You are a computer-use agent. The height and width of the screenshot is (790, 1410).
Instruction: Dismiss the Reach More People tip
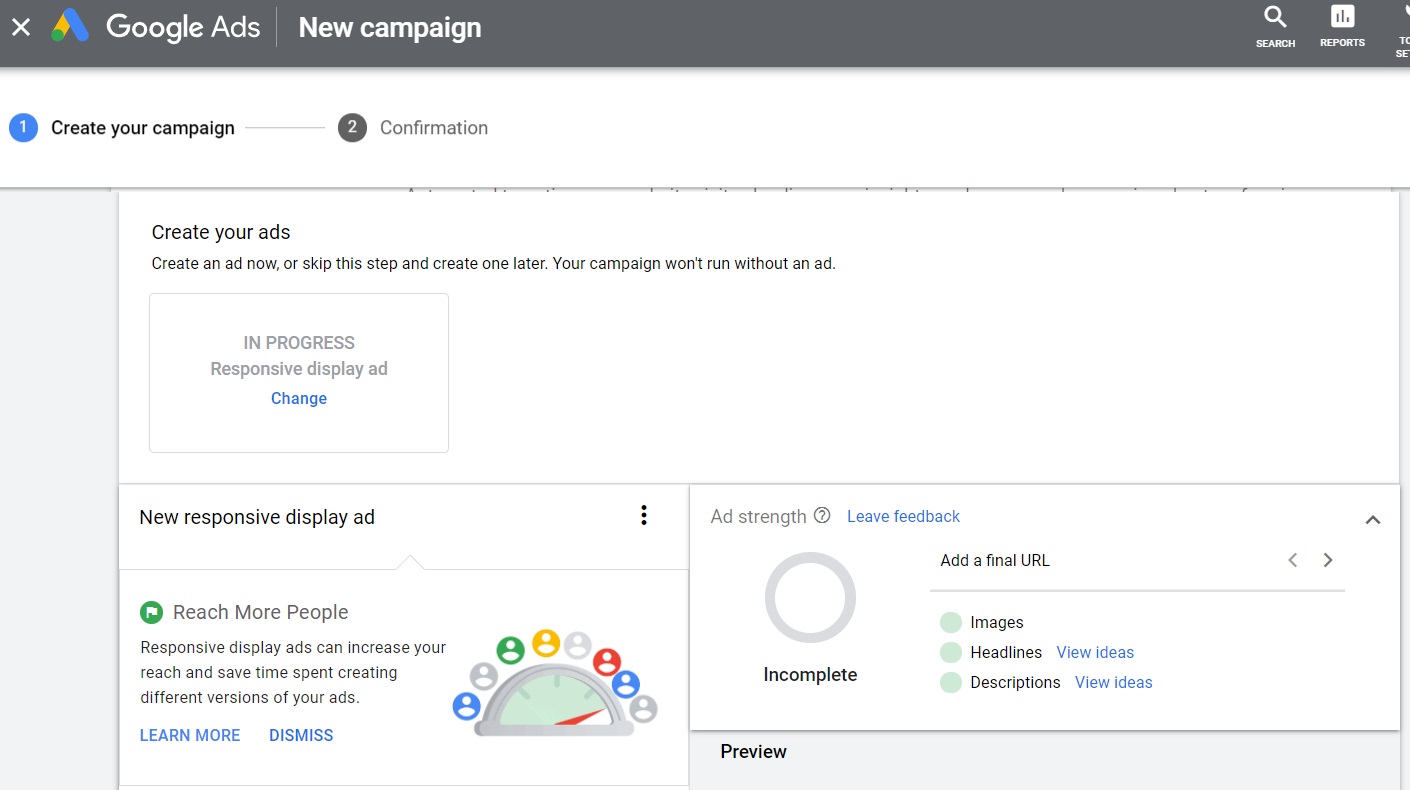(x=301, y=735)
